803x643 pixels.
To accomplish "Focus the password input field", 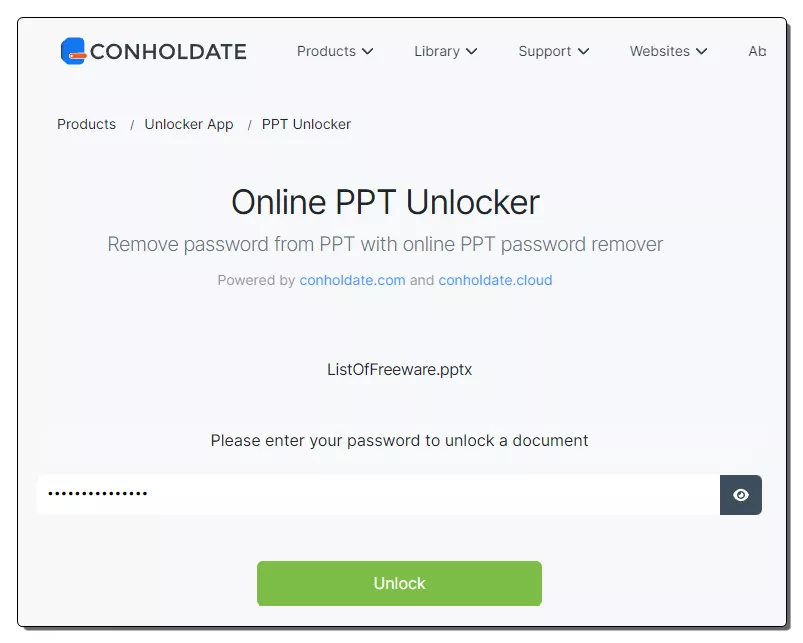I will click(x=378, y=495).
